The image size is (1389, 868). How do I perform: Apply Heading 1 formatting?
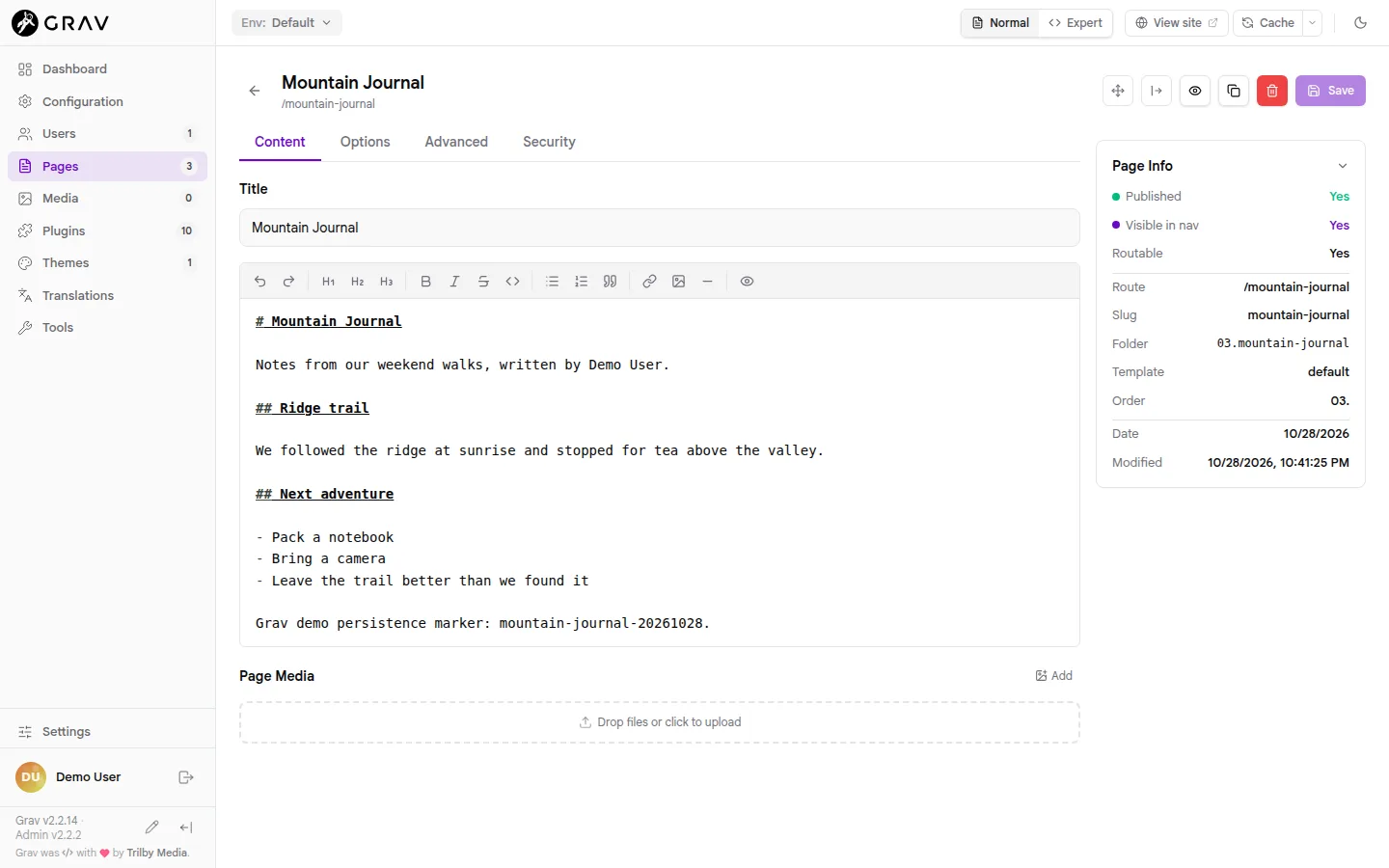pyautogui.click(x=328, y=282)
